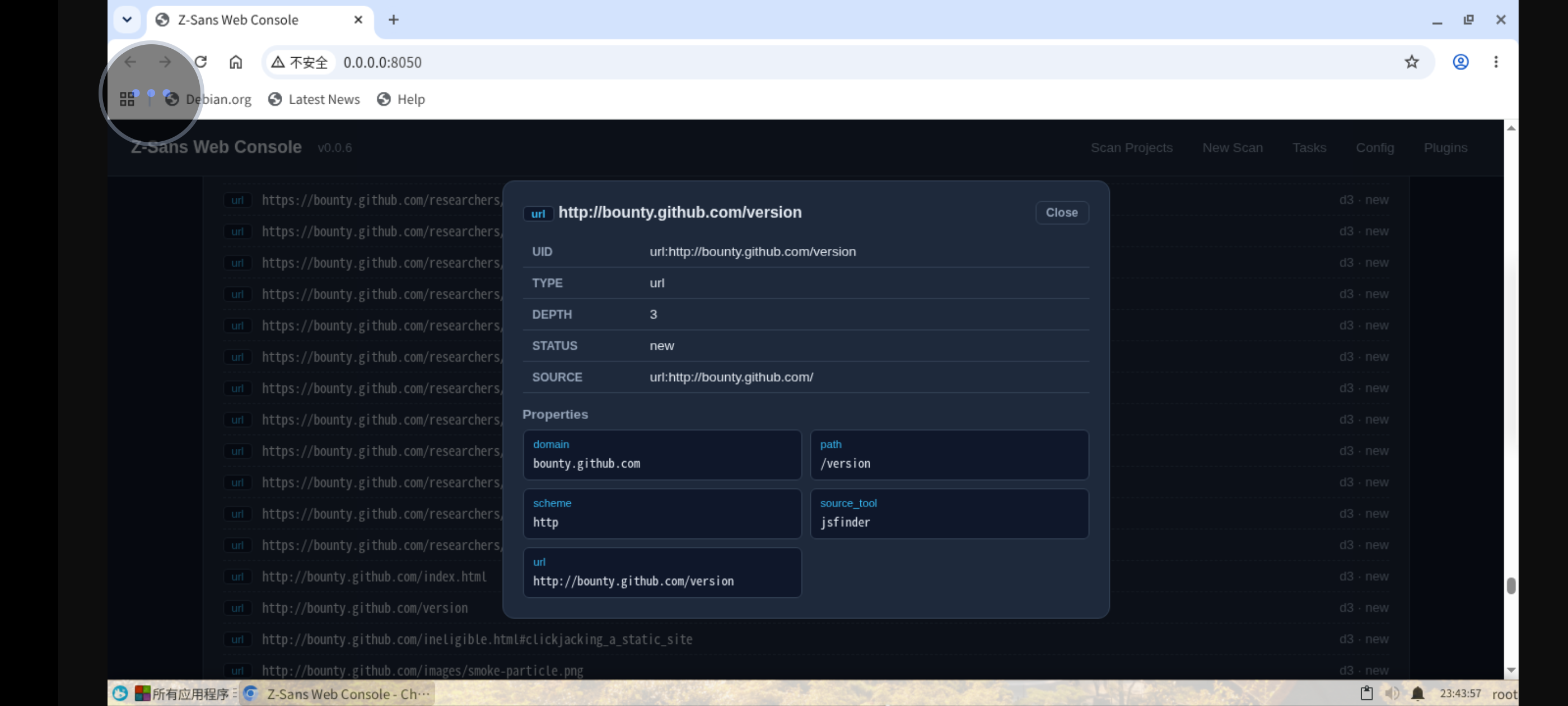Select the STATUS value new
1568x706 pixels.
(x=662, y=346)
